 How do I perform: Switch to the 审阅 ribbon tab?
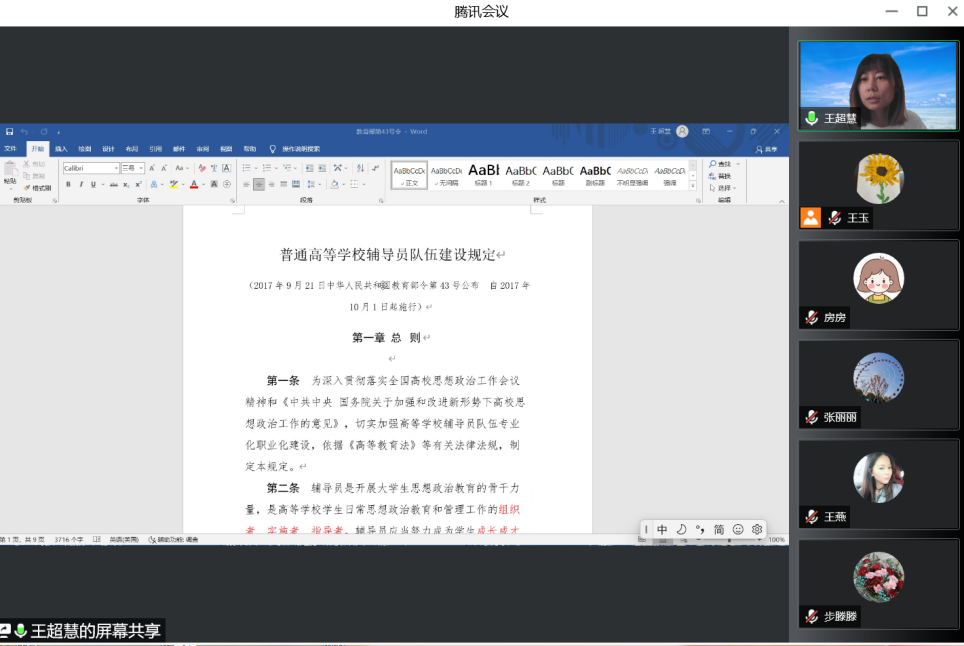(203, 149)
